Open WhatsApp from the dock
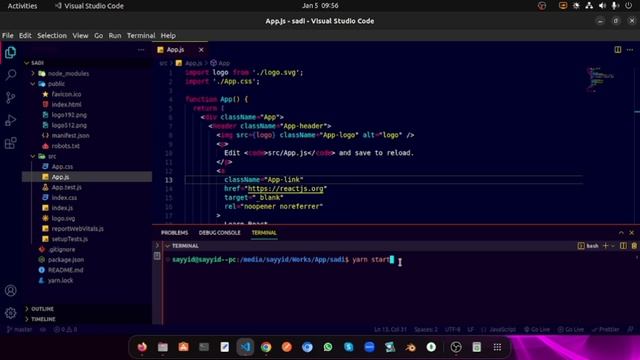Image resolution: width=640 pixels, height=360 pixels. [328, 347]
